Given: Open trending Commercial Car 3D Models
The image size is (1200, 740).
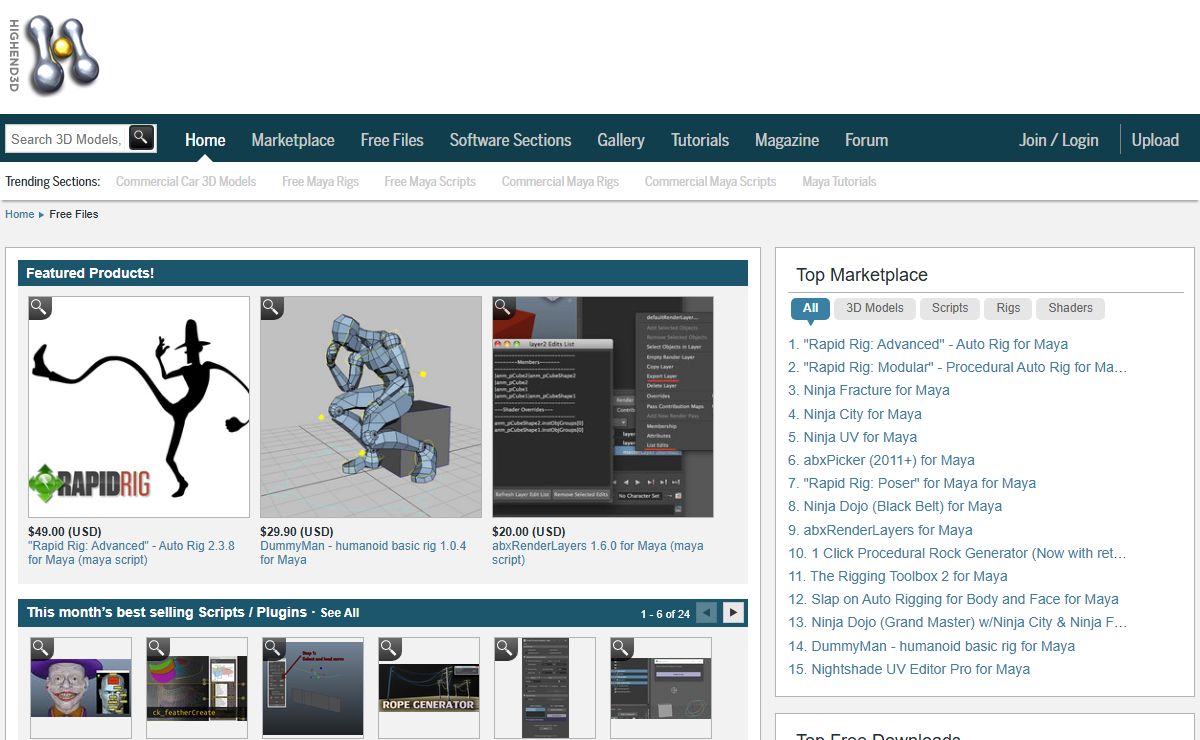Looking at the screenshot, I should [186, 182].
